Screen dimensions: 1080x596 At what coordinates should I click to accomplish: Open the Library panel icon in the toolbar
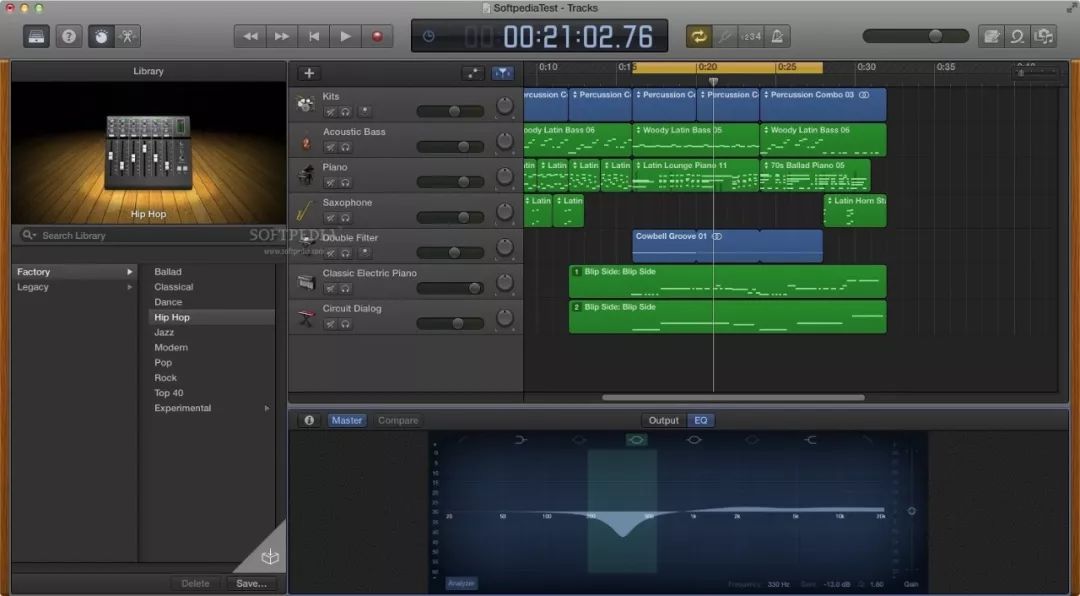pyautogui.click(x=37, y=36)
